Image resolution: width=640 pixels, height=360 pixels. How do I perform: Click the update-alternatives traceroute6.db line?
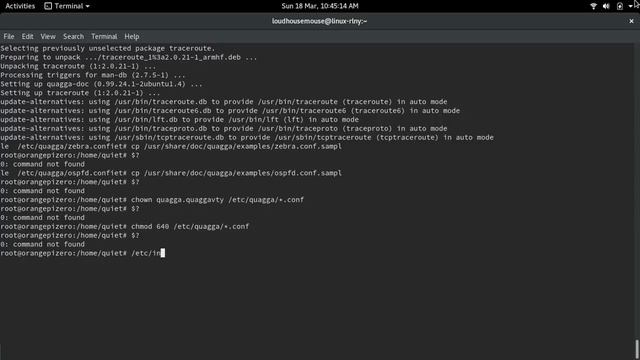point(230,111)
